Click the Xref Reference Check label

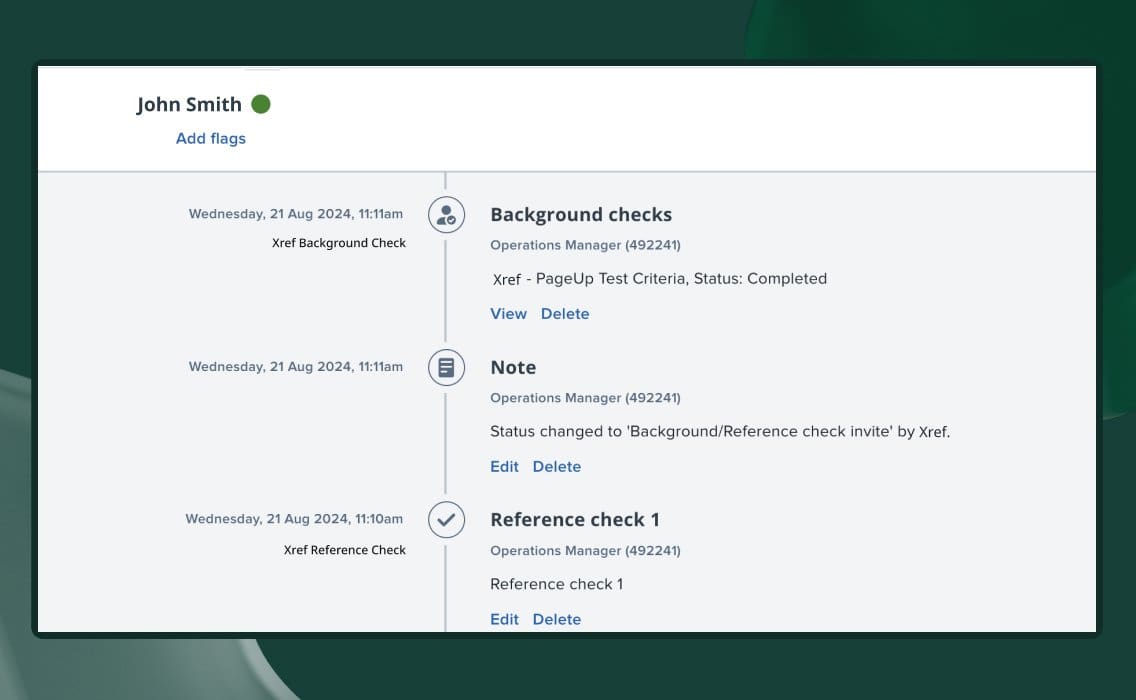pos(345,550)
